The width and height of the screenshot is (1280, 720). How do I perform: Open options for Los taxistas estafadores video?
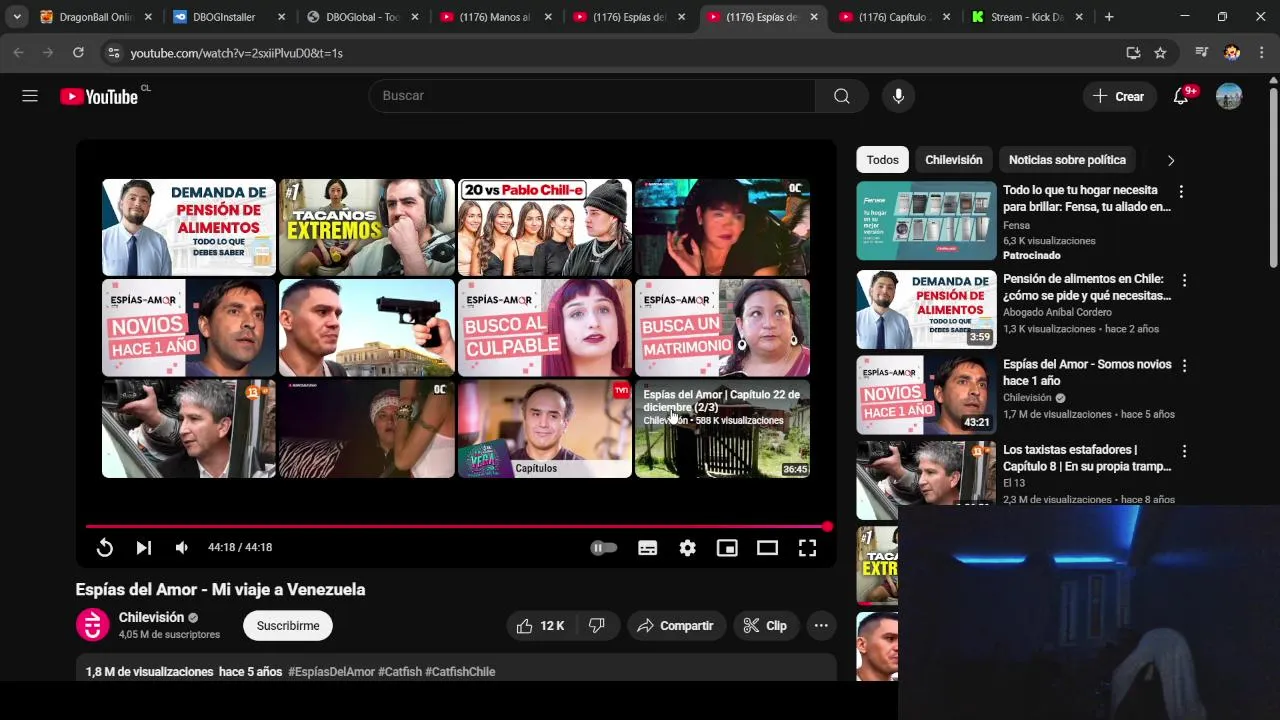1184,452
